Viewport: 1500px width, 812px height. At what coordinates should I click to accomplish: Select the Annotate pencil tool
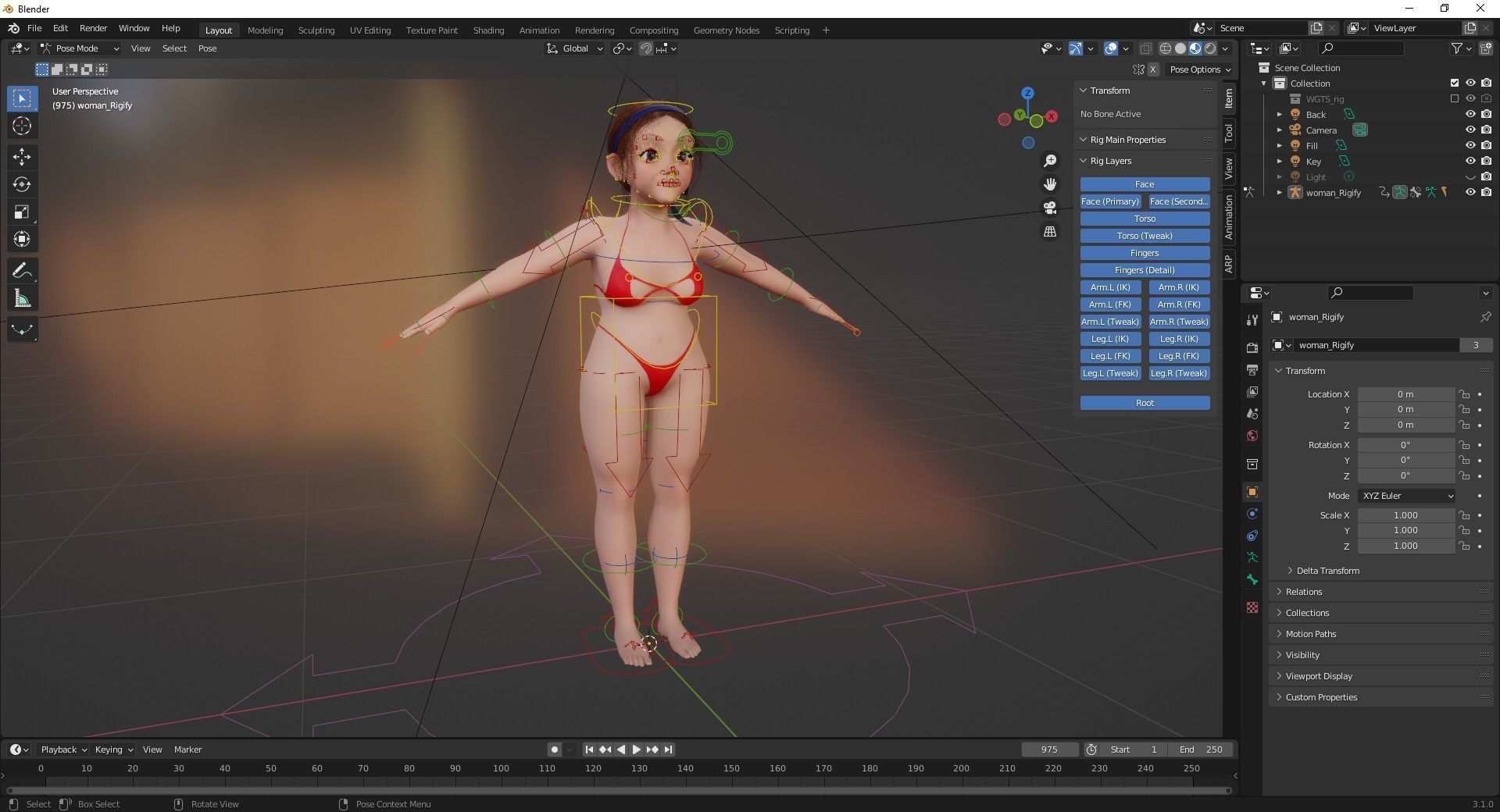click(22, 271)
